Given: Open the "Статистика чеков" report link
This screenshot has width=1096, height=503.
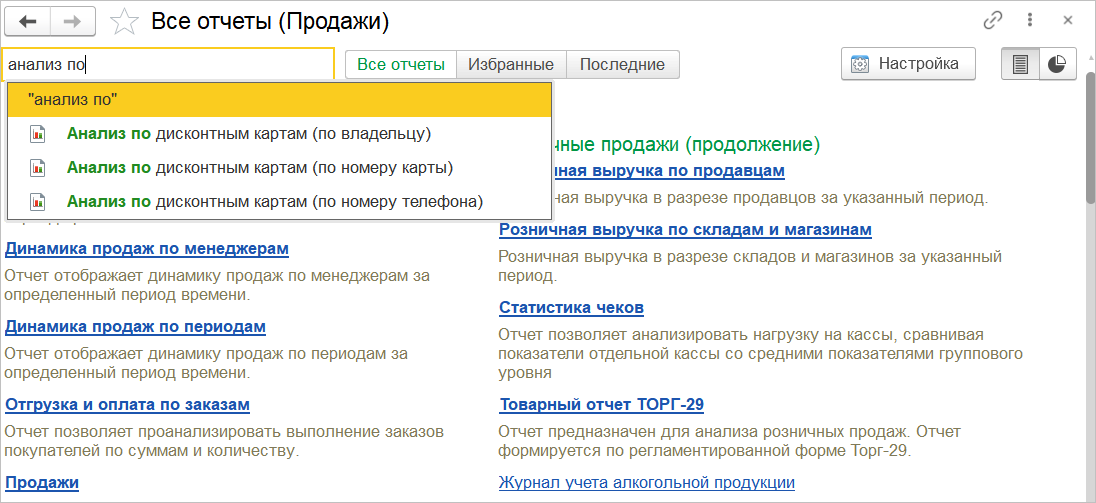Looking at the screenshot, I should click(x=571, y=307).
